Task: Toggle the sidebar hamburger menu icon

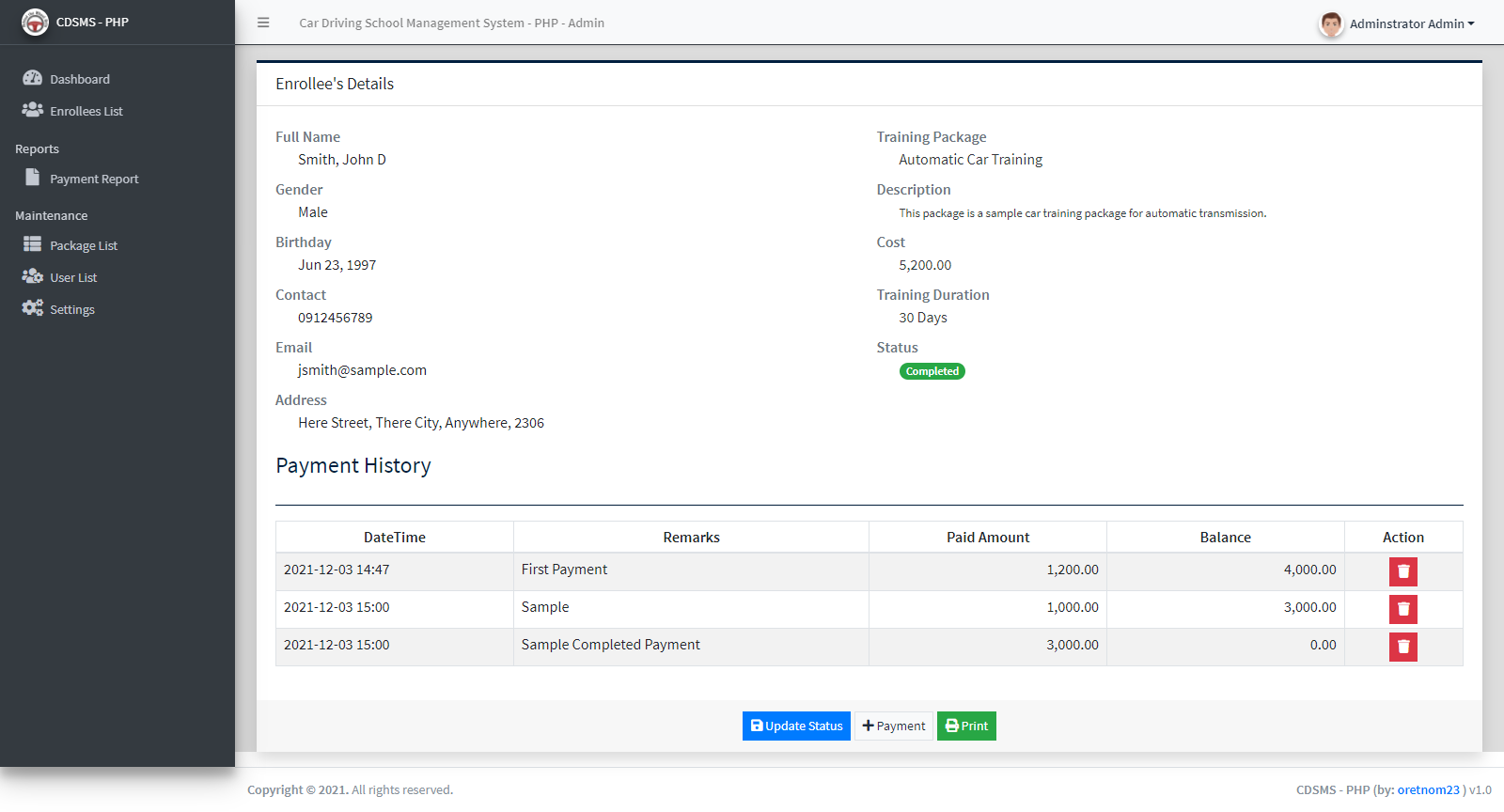Action: pyautogui.click(x=263, y=23)
